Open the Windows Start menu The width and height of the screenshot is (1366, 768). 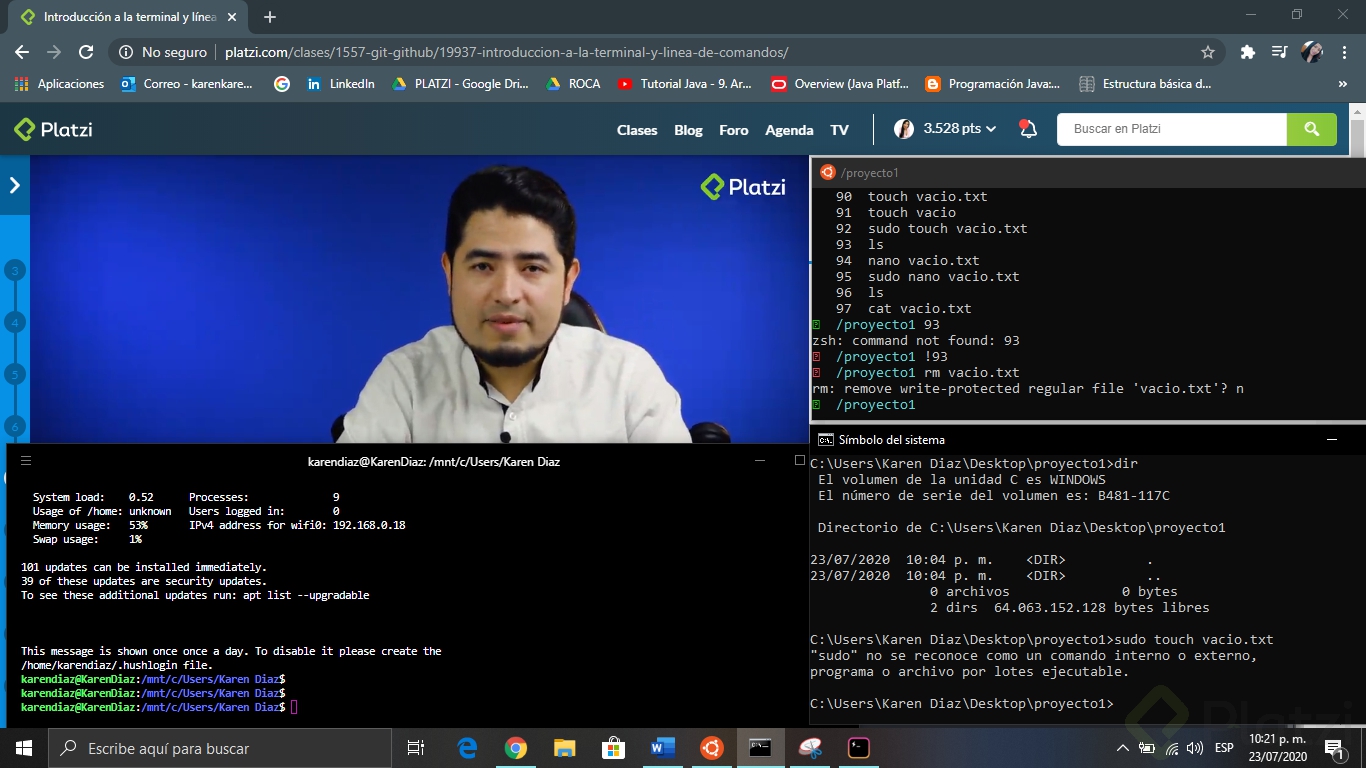pos(23,748)
